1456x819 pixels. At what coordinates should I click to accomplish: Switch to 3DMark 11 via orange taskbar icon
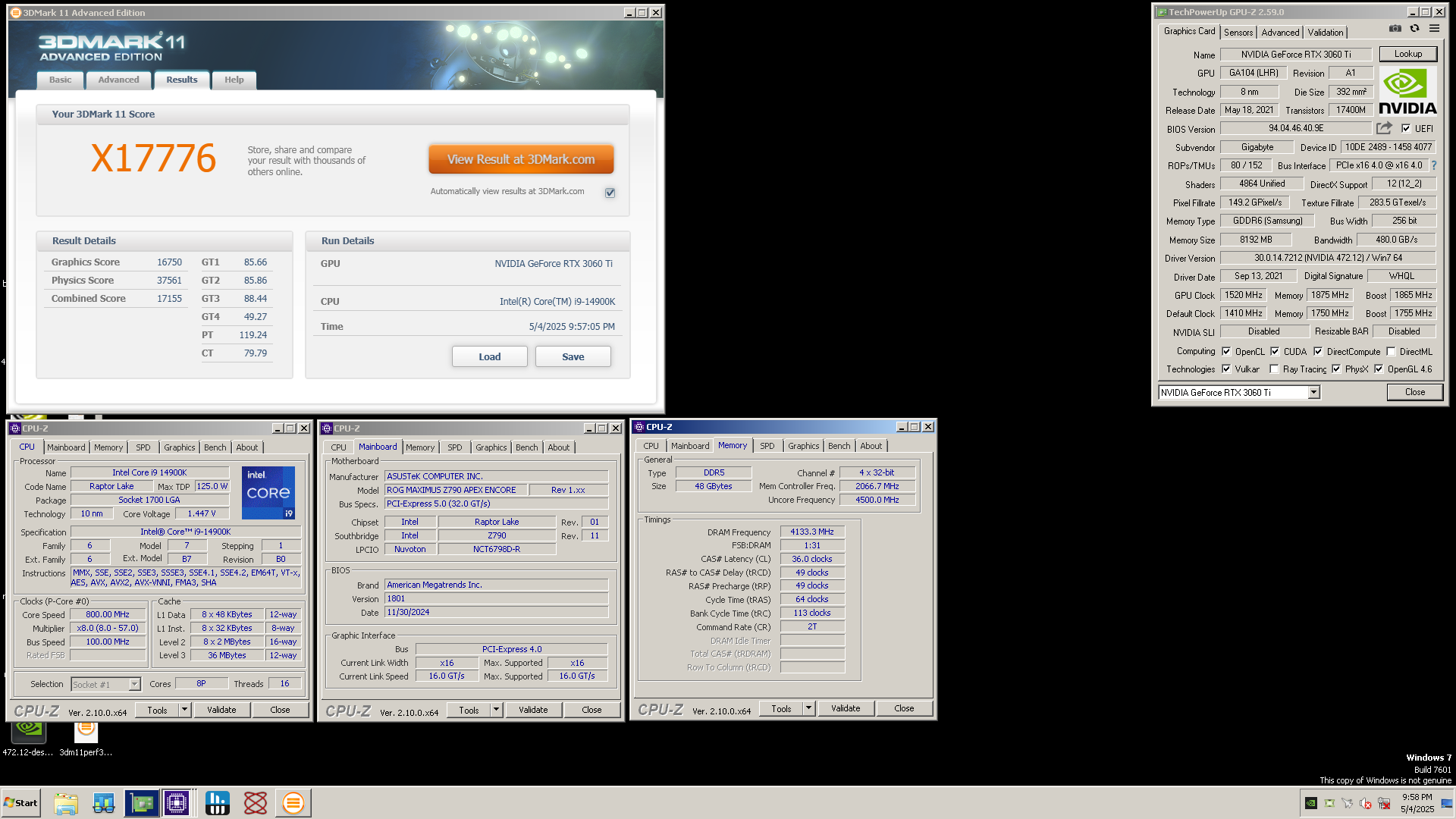(293, 803)
